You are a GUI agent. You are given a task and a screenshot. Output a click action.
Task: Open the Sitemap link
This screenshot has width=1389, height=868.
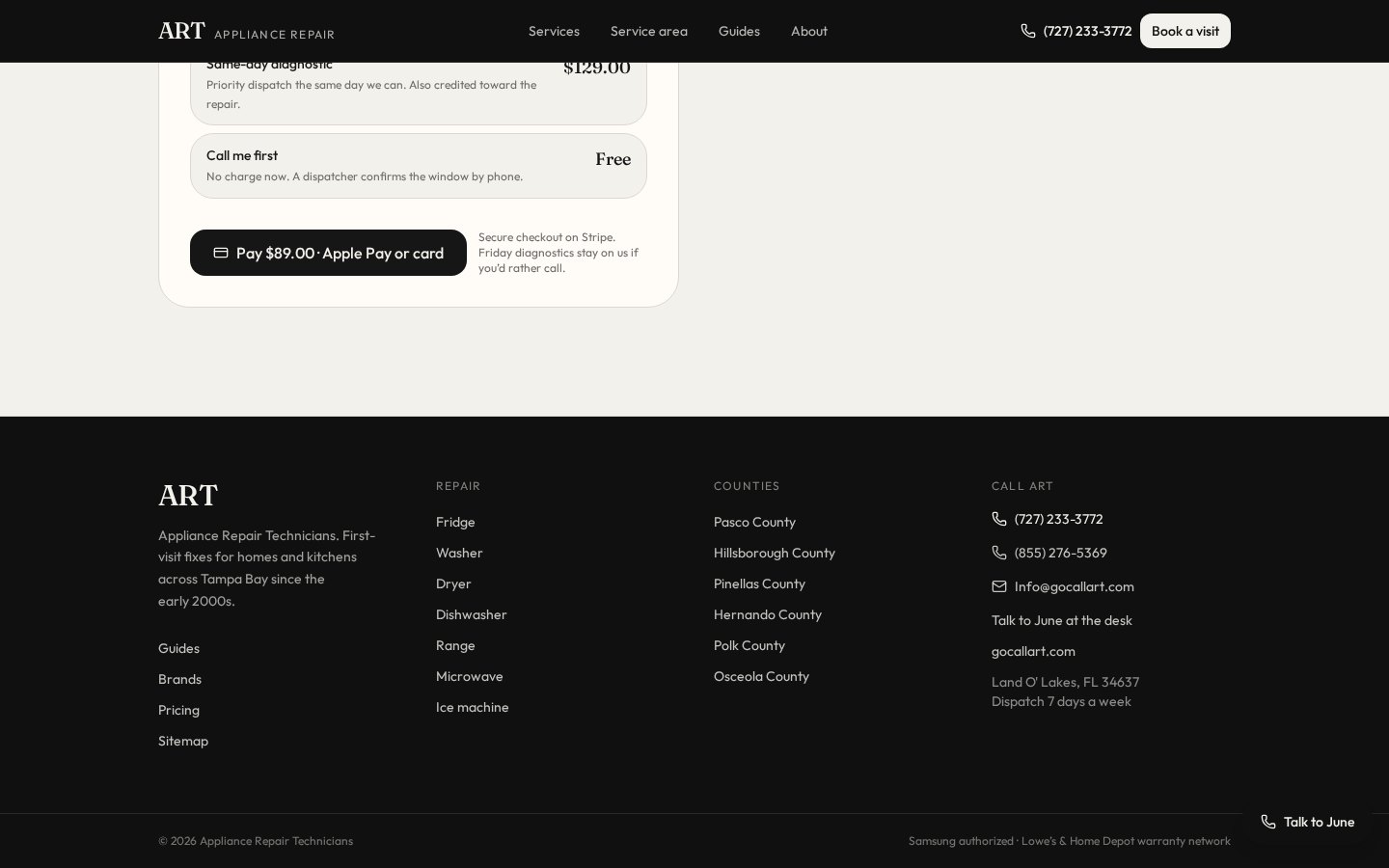click(183, 741)
